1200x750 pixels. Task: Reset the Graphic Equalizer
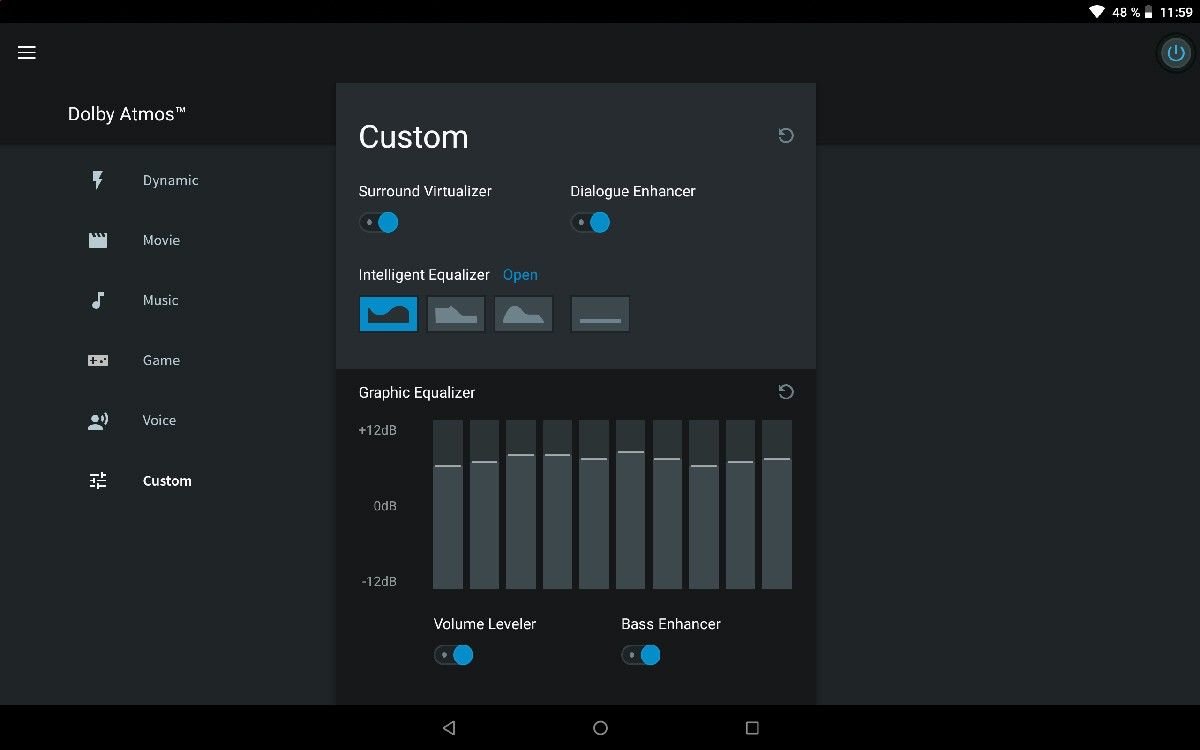pos(786,392)
